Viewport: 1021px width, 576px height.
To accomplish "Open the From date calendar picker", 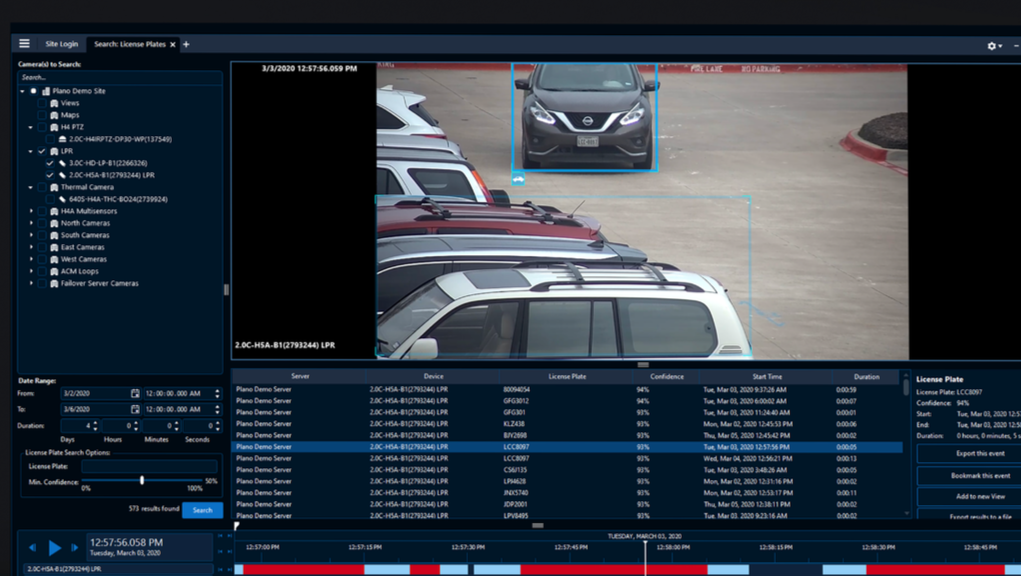I will tap(135, 393).
